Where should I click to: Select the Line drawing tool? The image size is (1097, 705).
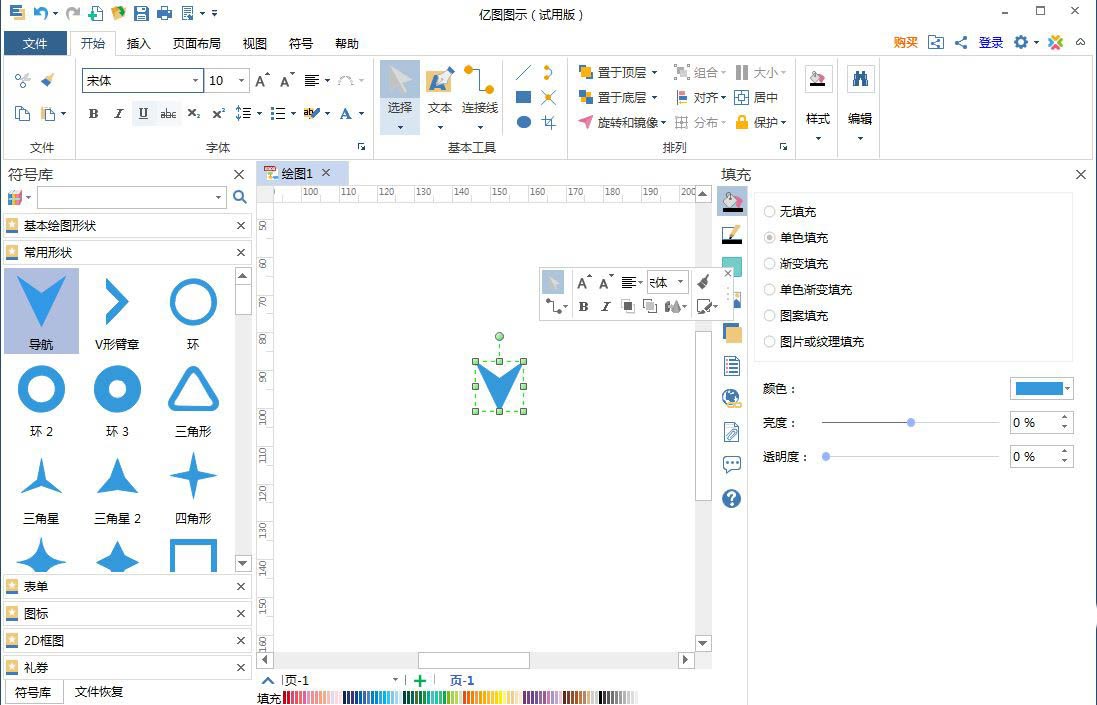coord(522,71)
